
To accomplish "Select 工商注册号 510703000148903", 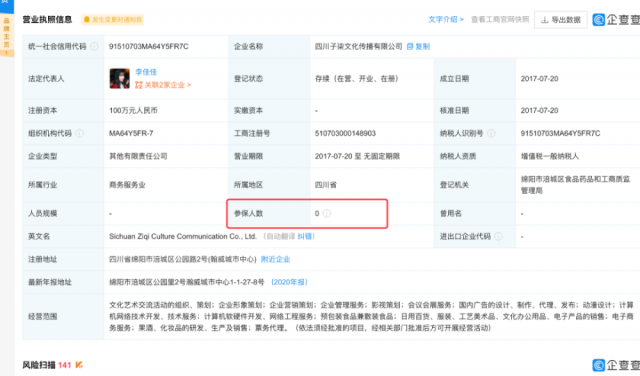I will pos(345,133).
